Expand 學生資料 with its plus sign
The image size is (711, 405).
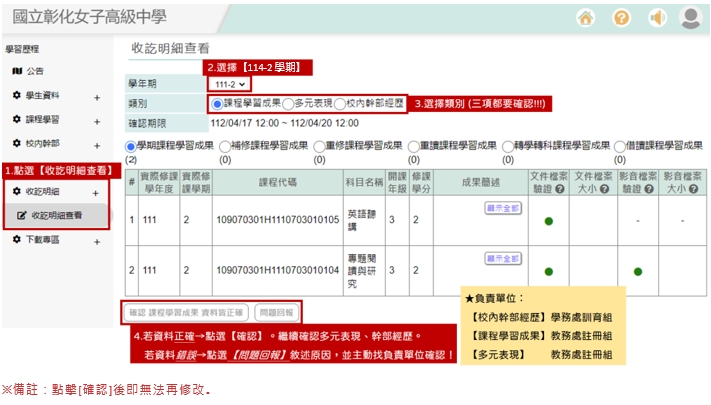coord(97,98)
